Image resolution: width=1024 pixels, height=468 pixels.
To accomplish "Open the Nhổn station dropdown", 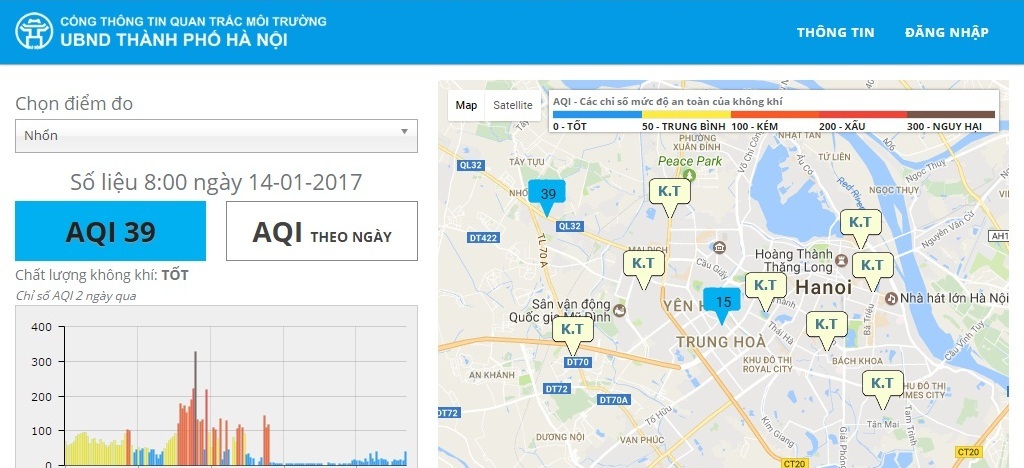I will coord(216,135).
